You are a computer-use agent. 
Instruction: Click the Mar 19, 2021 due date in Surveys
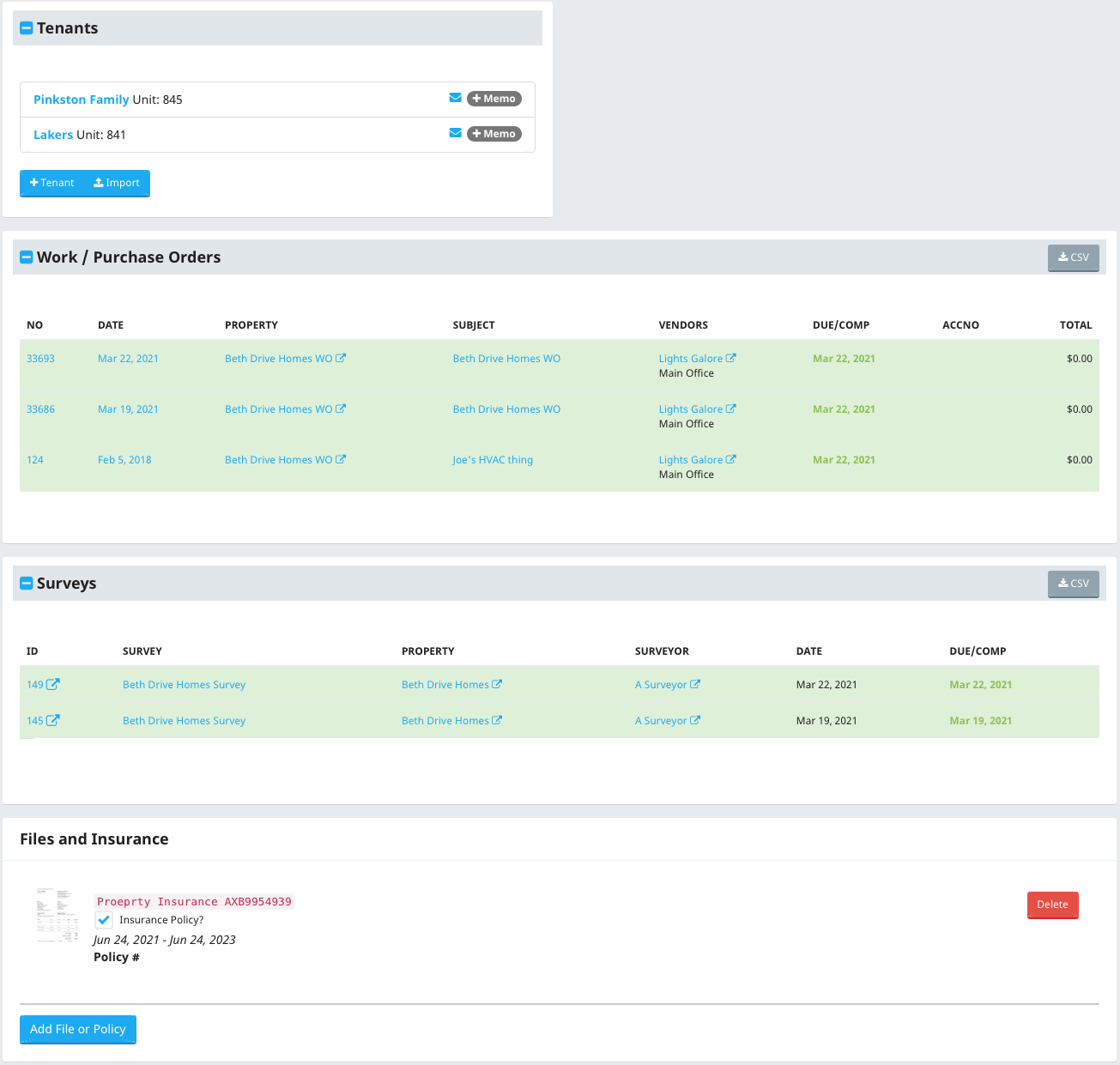[981, 721]
